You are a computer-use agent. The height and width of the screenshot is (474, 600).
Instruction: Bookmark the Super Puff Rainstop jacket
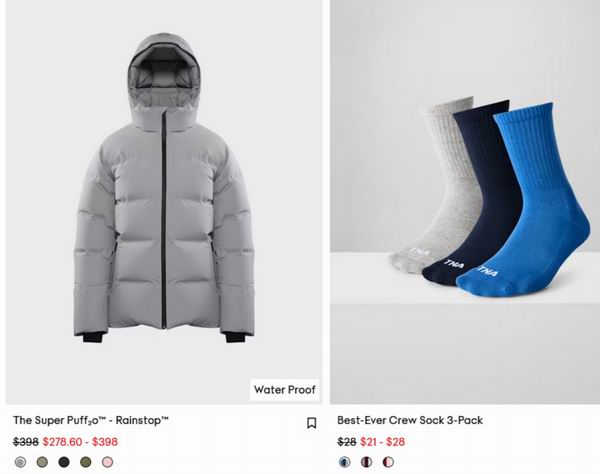[x=311, y=423]
